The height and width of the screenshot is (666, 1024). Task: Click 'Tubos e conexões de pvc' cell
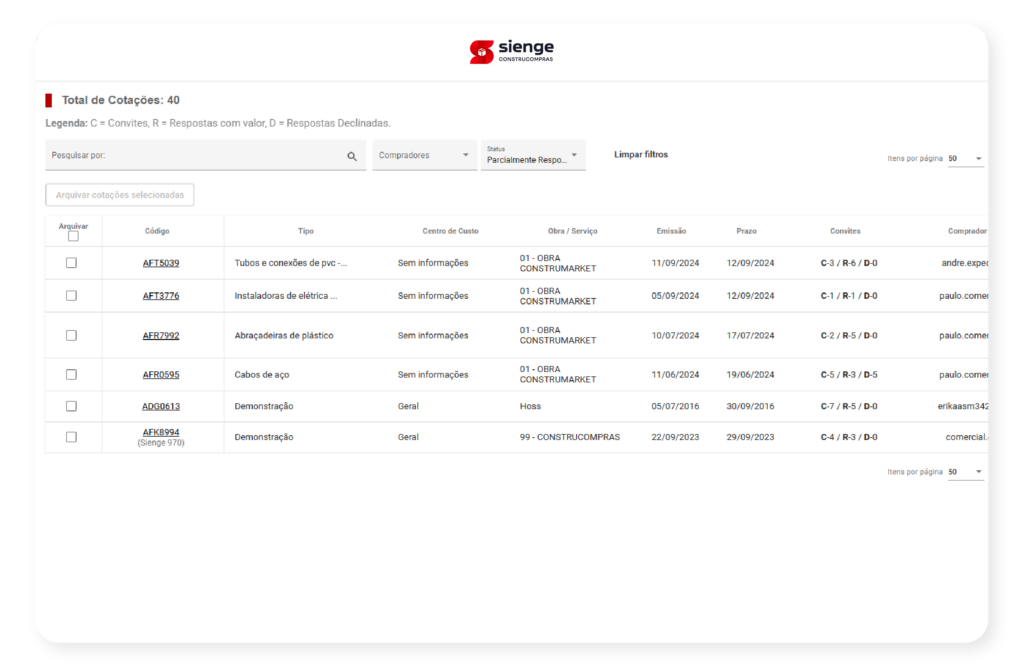(291, 263)
